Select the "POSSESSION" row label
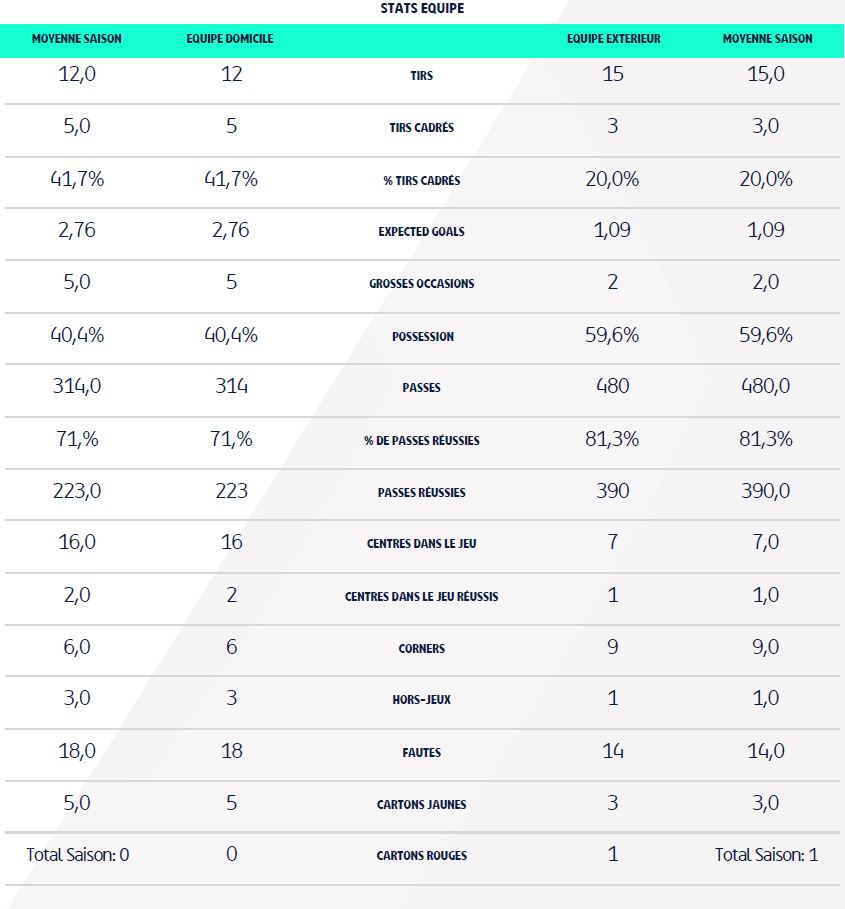Viewport: 845px width, 909px height. (x=422, y=337)
